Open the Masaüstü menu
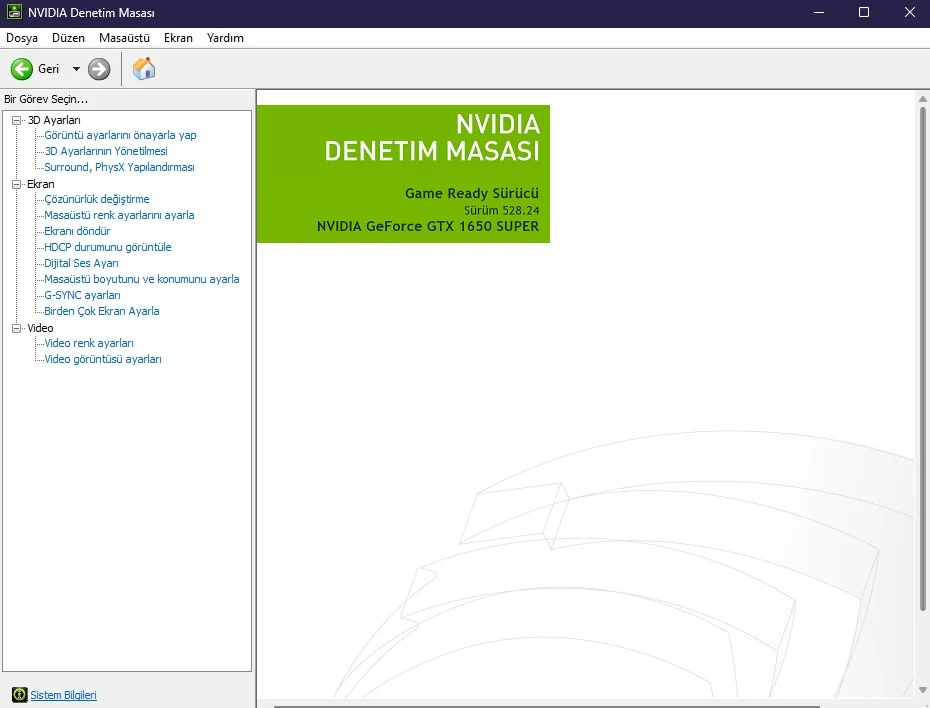The height and width of the screenshot is (708, 930). click(124, 38)
